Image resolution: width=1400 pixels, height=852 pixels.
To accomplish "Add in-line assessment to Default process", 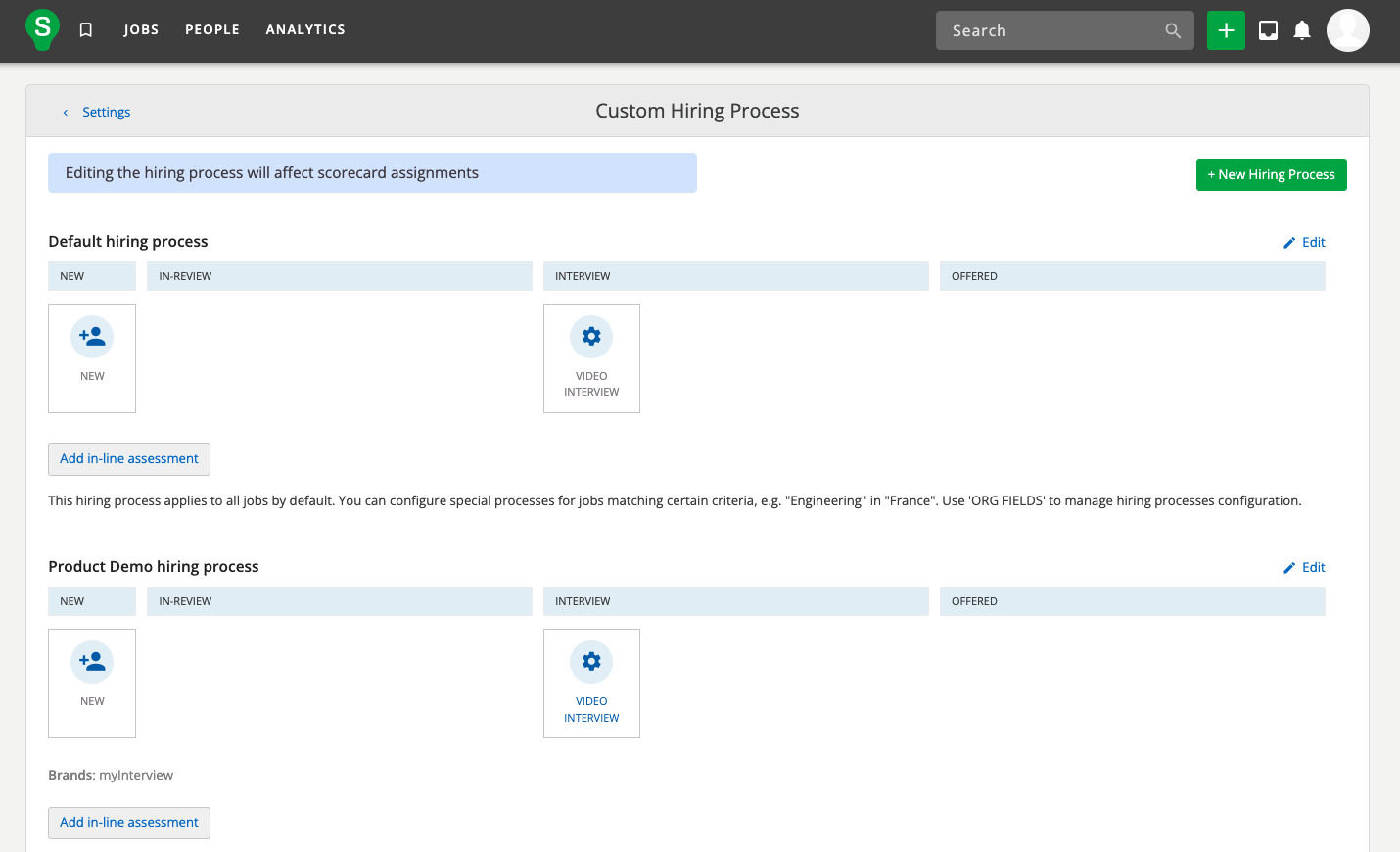I will (x=129, y=458).
